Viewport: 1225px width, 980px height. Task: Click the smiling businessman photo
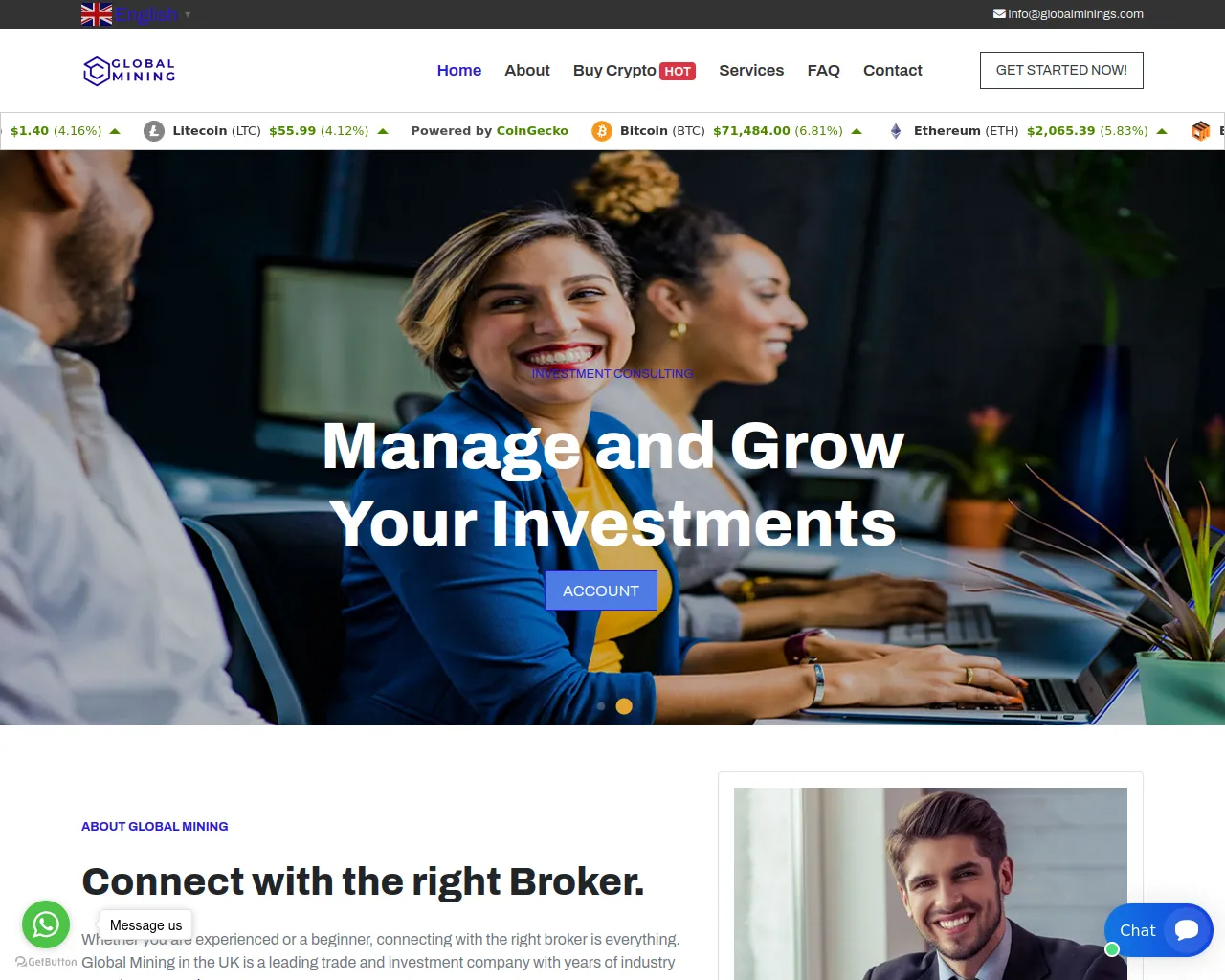tap(930, 883)
